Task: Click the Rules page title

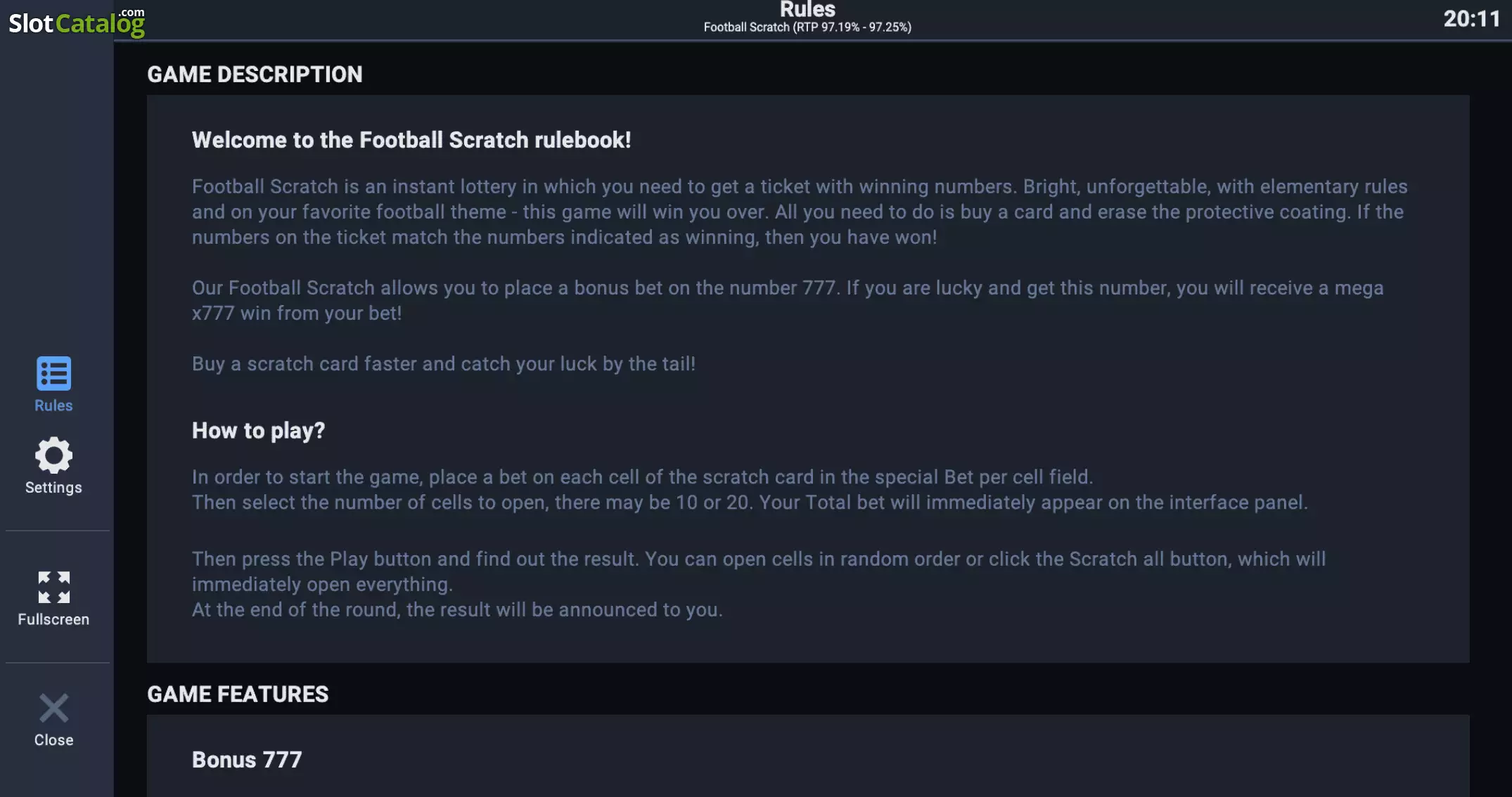Action: (x=807, y=9)
